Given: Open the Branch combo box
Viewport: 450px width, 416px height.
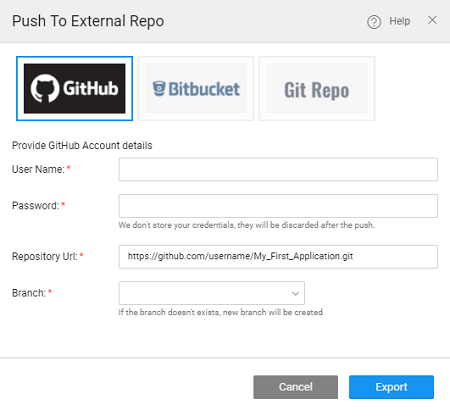Looking at the screenshot, I should [x=212, y=293].
